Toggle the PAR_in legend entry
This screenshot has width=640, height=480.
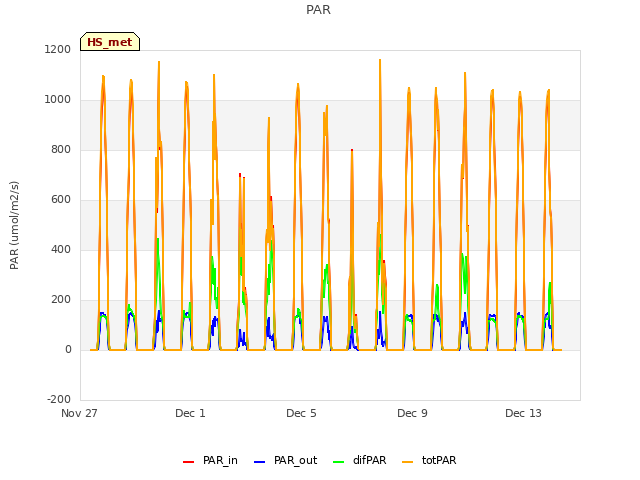(210, 460)
